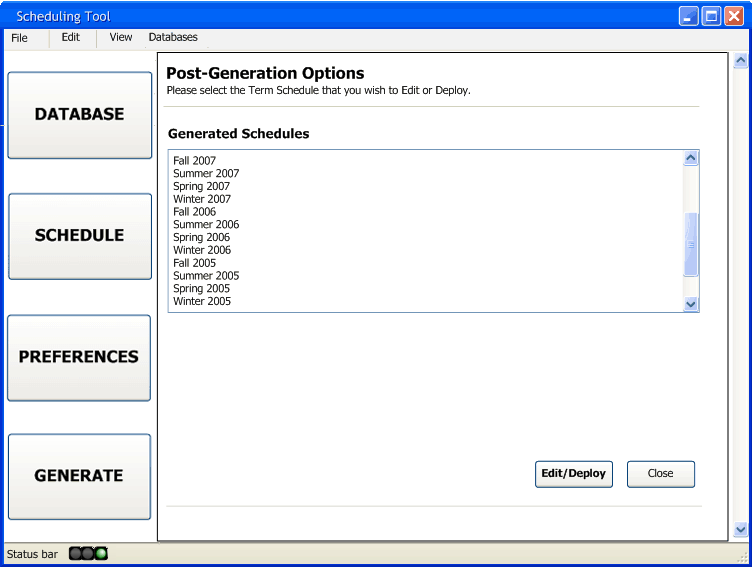Maximize the Scheduling Tool window

pyautogui.click(x=712, y=16)
